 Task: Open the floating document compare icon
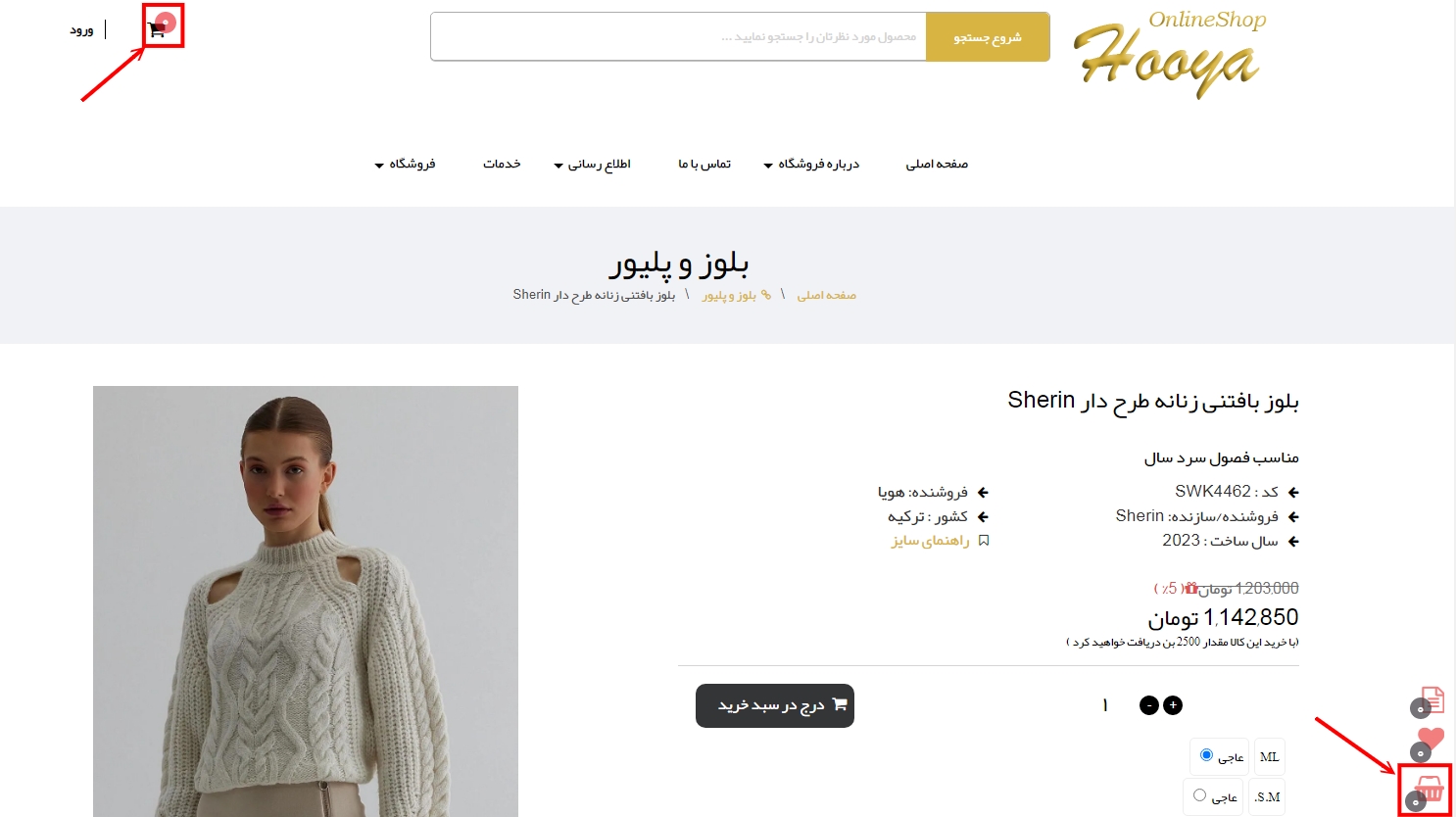click(1432, 698)
